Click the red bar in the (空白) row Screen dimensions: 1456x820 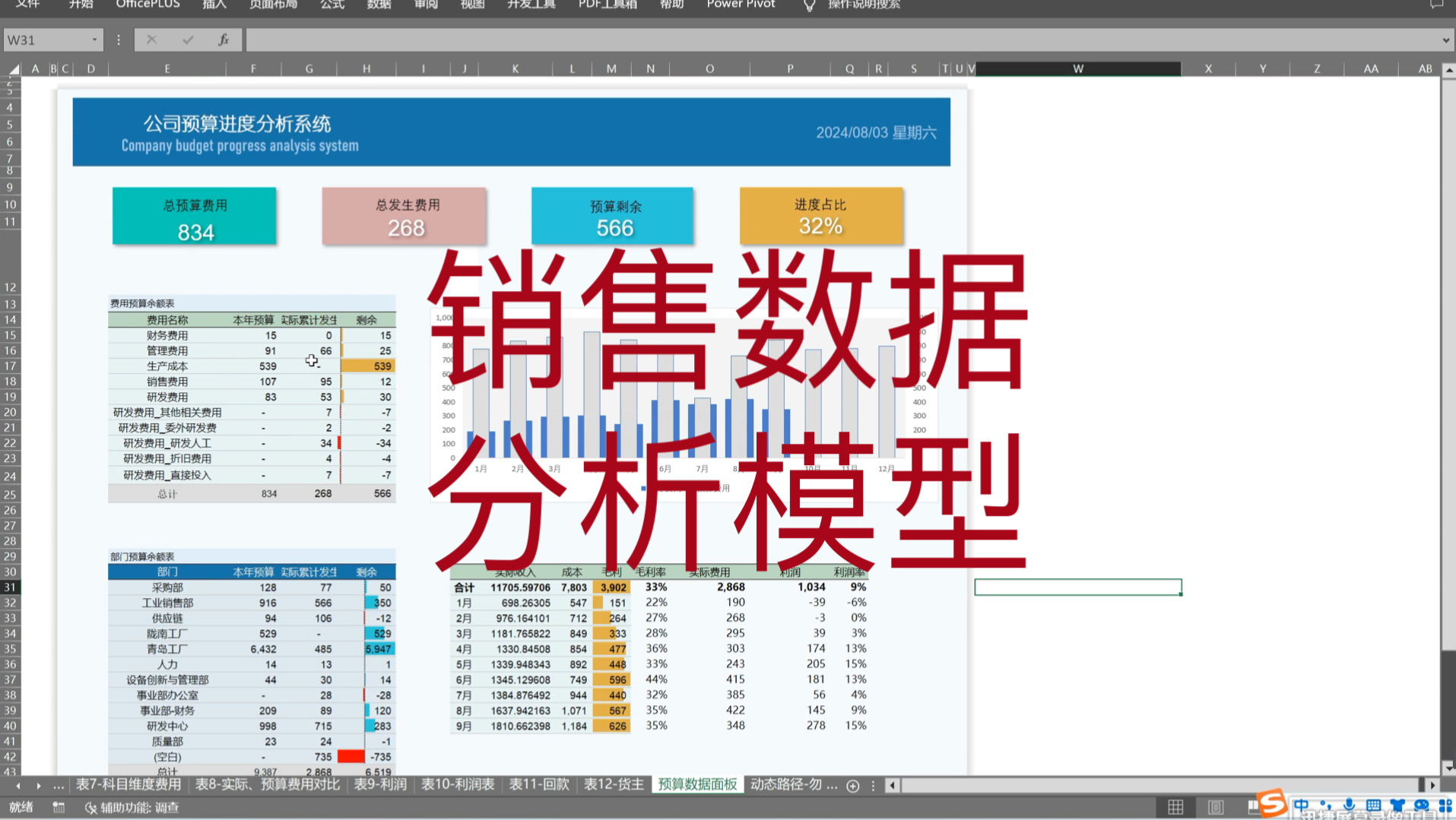[x=351, y=757]
